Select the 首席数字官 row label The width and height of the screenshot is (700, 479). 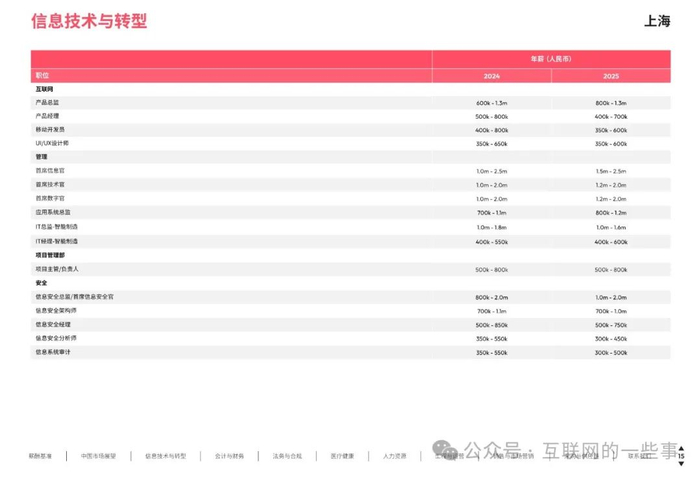pos(50,198)
